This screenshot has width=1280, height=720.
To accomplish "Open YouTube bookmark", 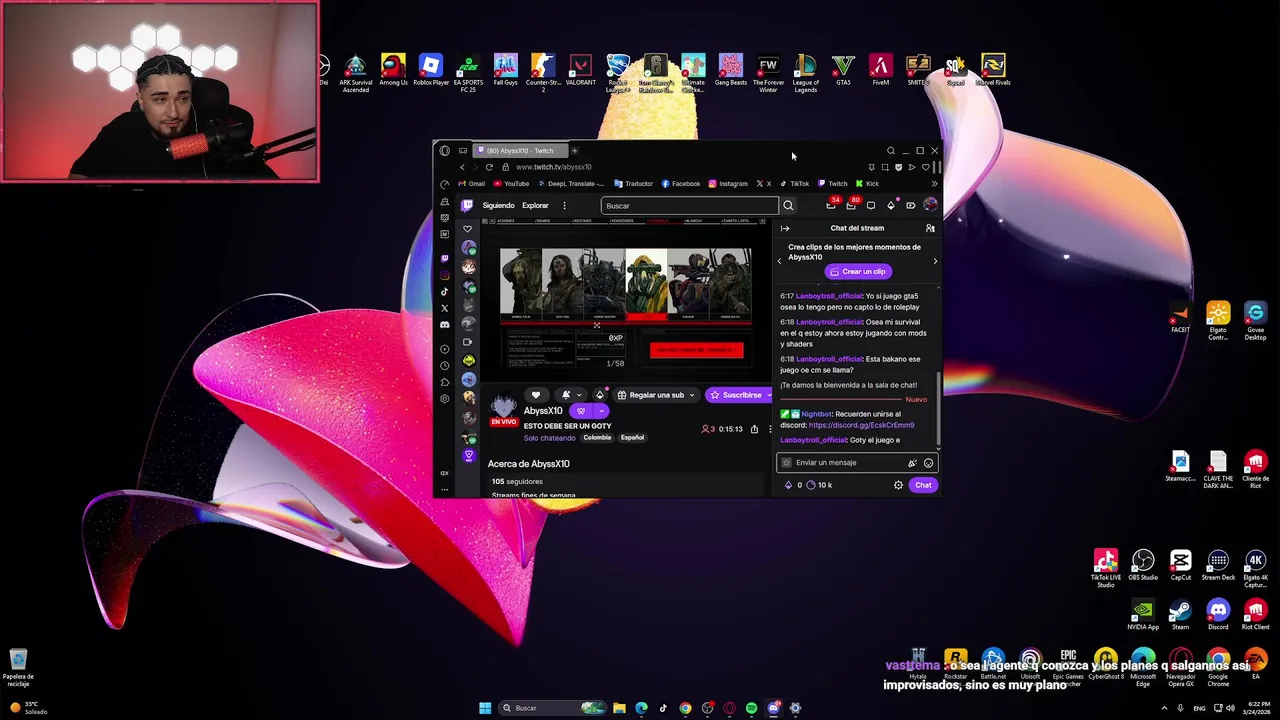I will pos(511,184).
